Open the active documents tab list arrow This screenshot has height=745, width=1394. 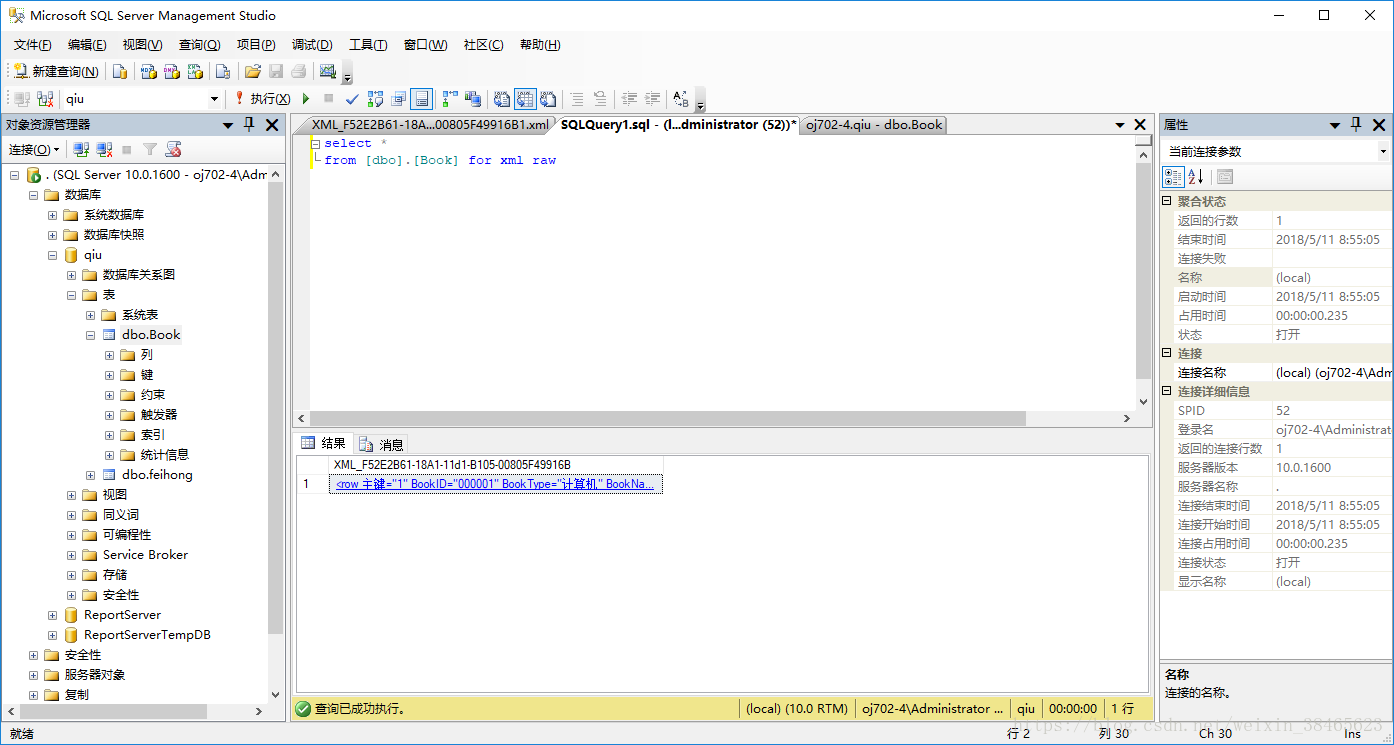coord(1120,125)
